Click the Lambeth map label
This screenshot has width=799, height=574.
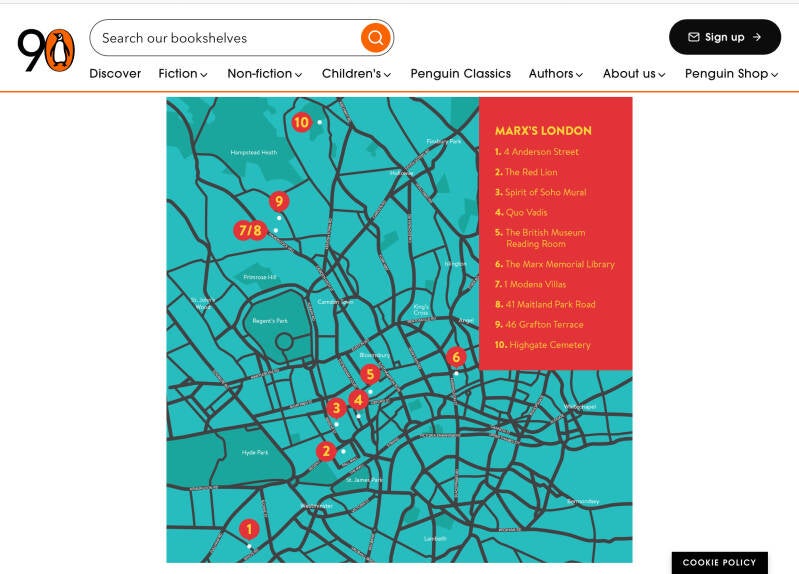tap(435, 538)
